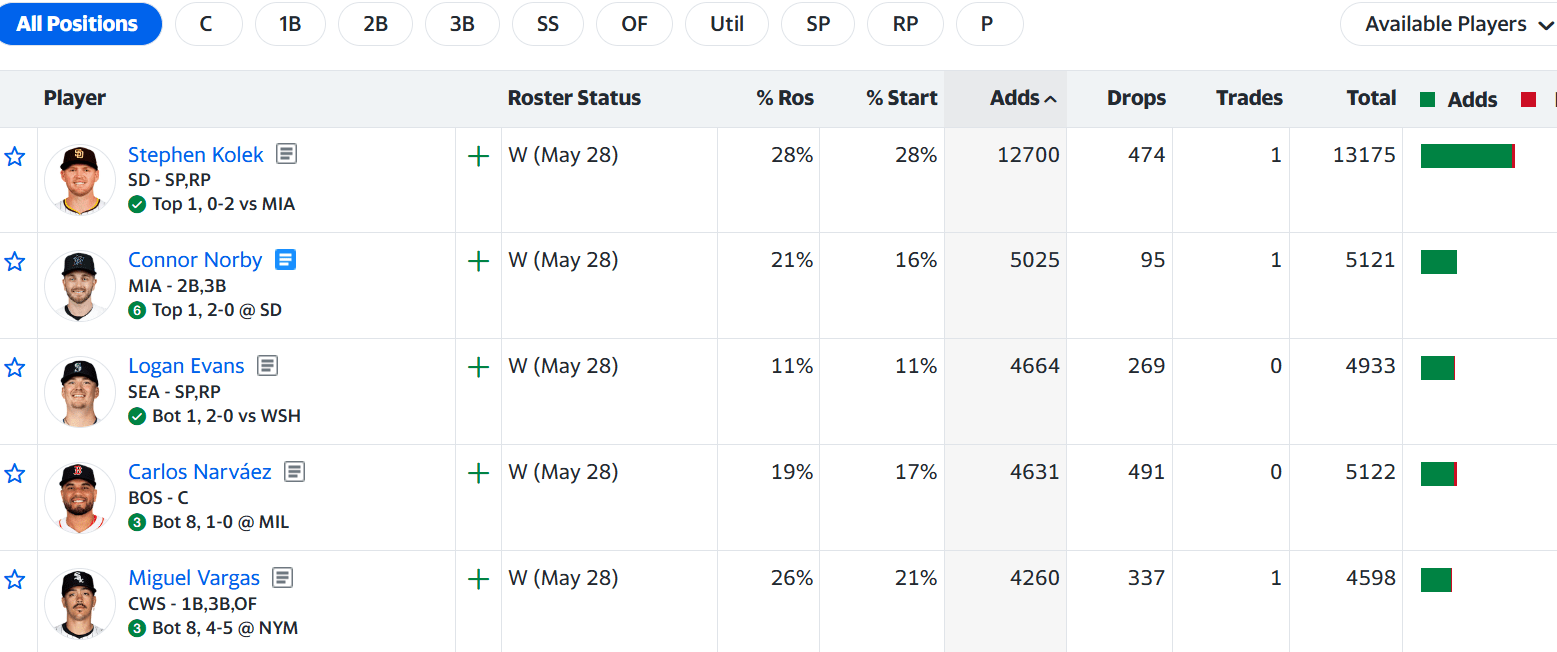This screenshot has height=652, width=1557.
Task: Add Miguel Vargas with plus icon
Action: click(x=479, y=579)
